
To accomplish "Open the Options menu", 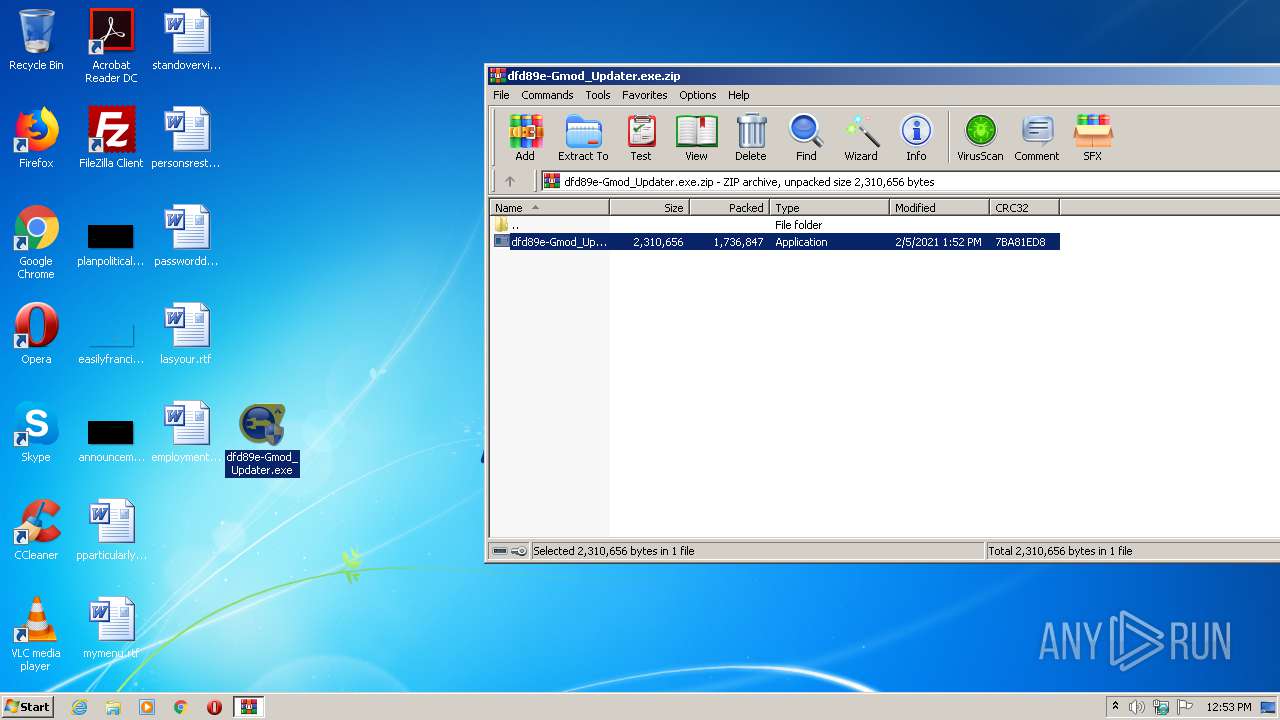I will [698, 95].
